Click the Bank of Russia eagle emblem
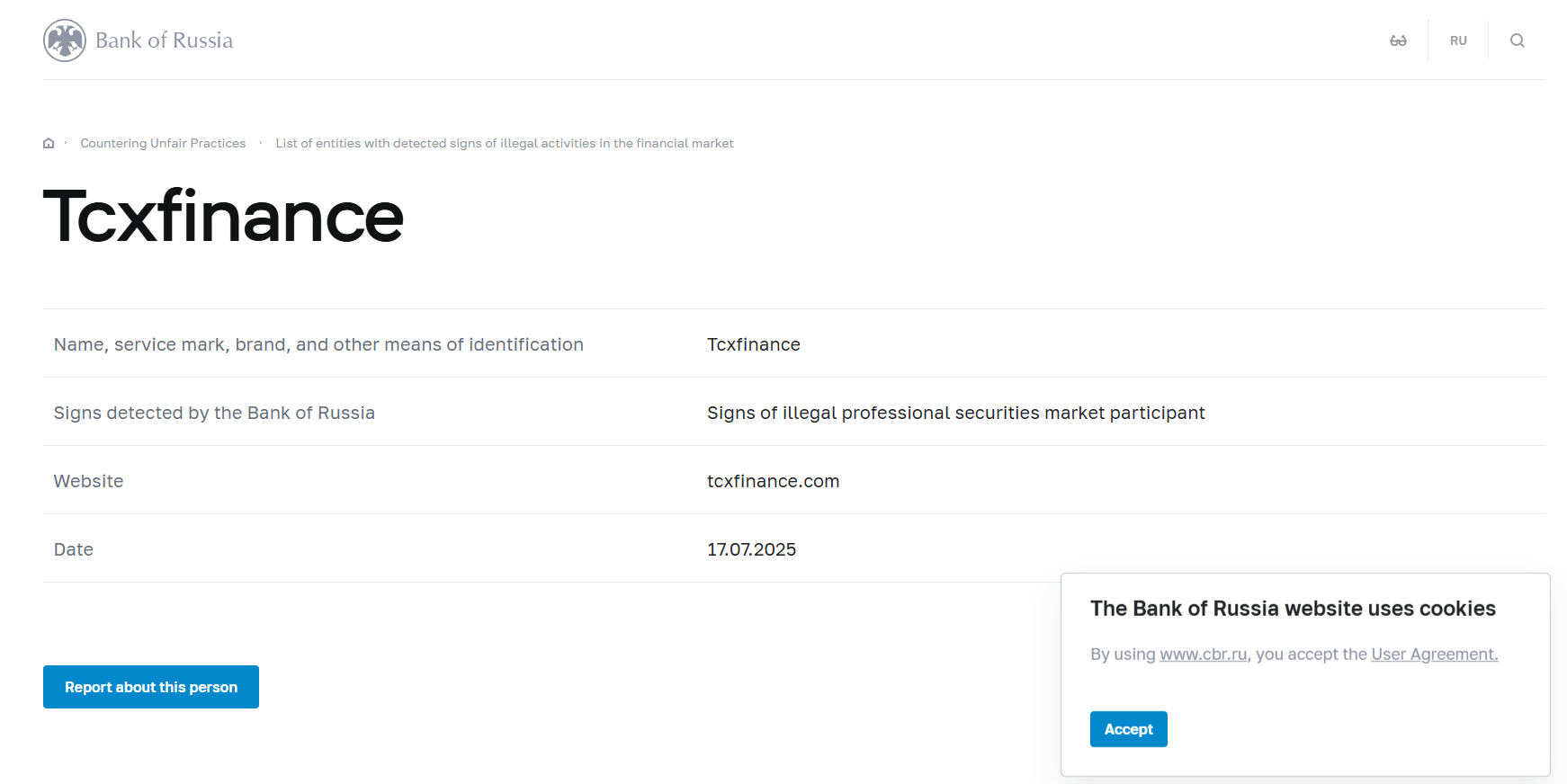 coord(65,40)
